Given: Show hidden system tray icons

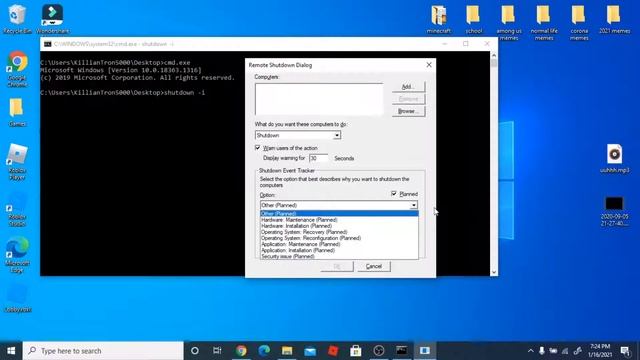Looking at the screenshot, I should pos(530,351).
